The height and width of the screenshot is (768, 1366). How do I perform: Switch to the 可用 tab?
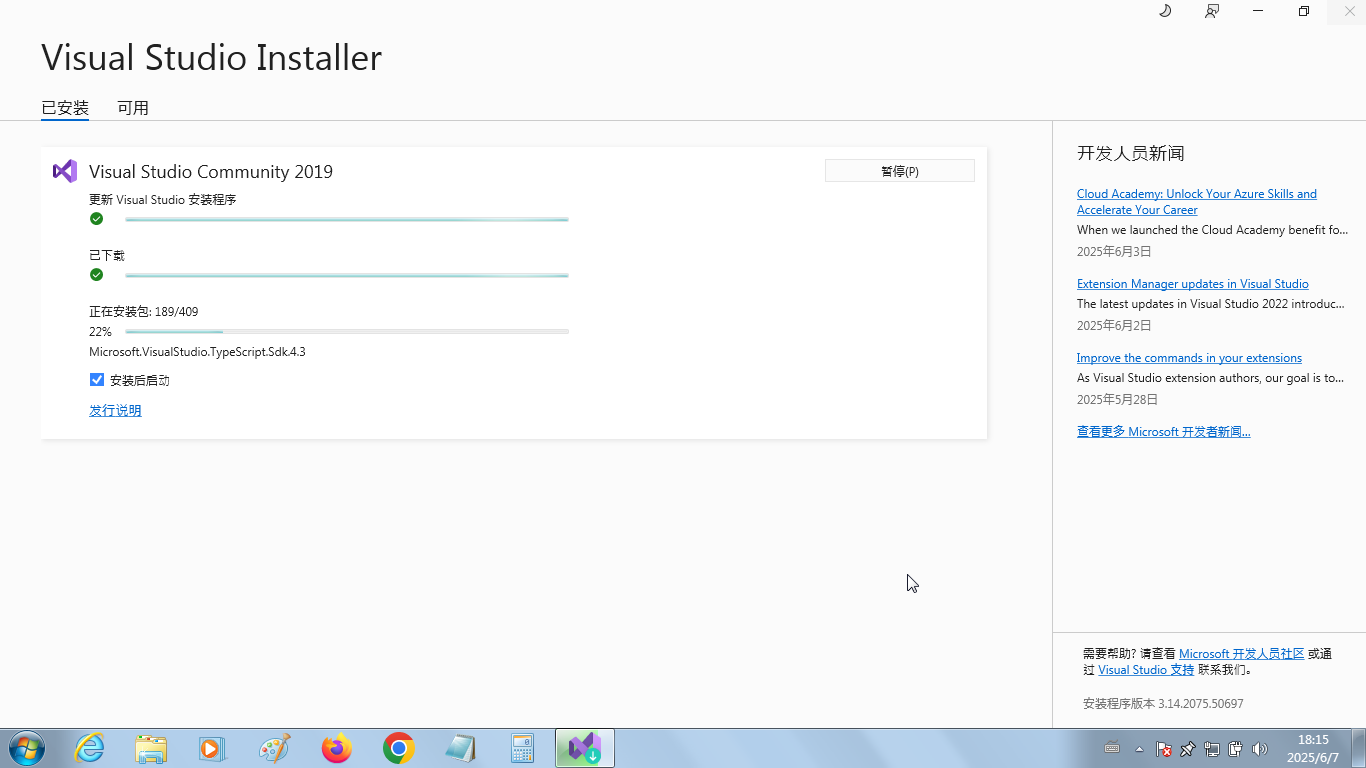tap(133, 108)
